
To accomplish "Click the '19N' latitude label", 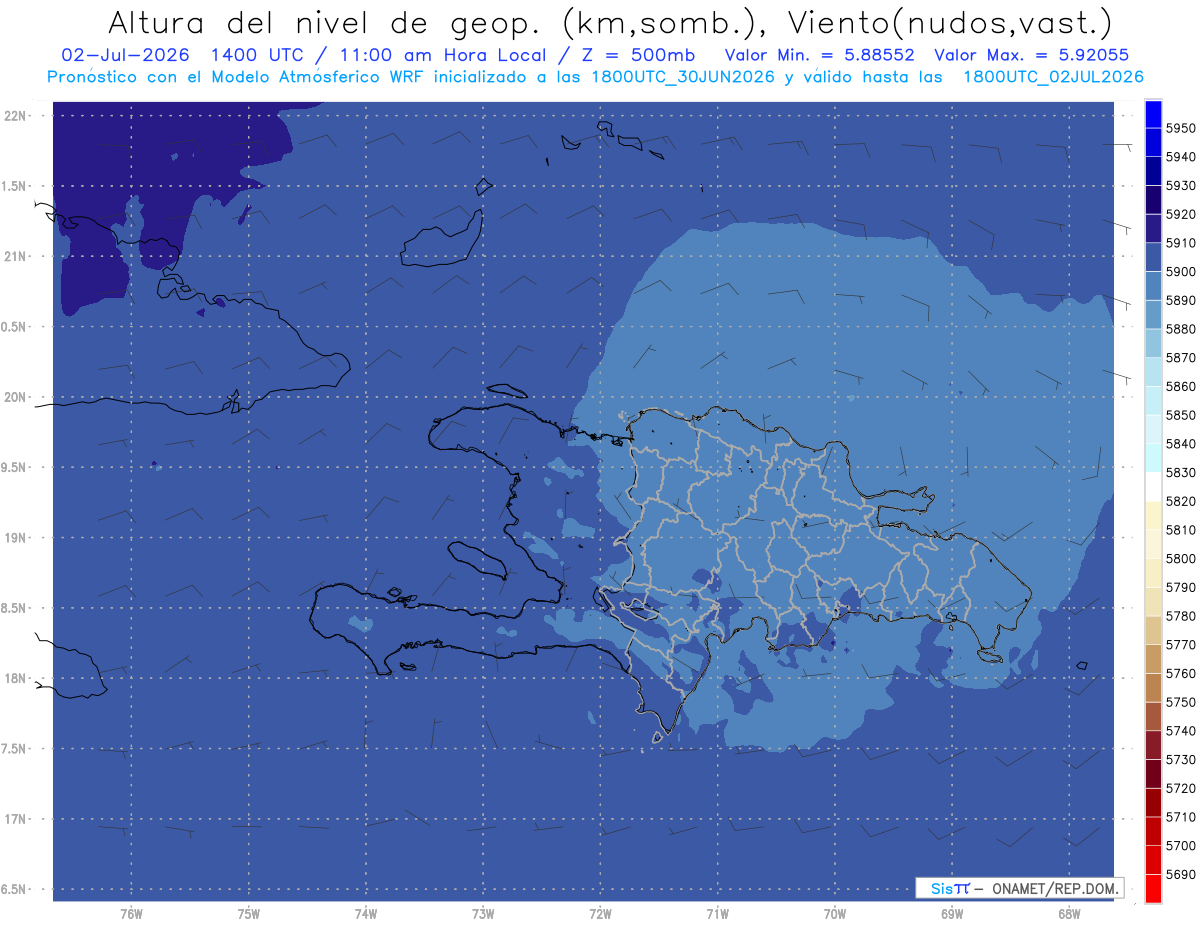I will coord(15,538).
